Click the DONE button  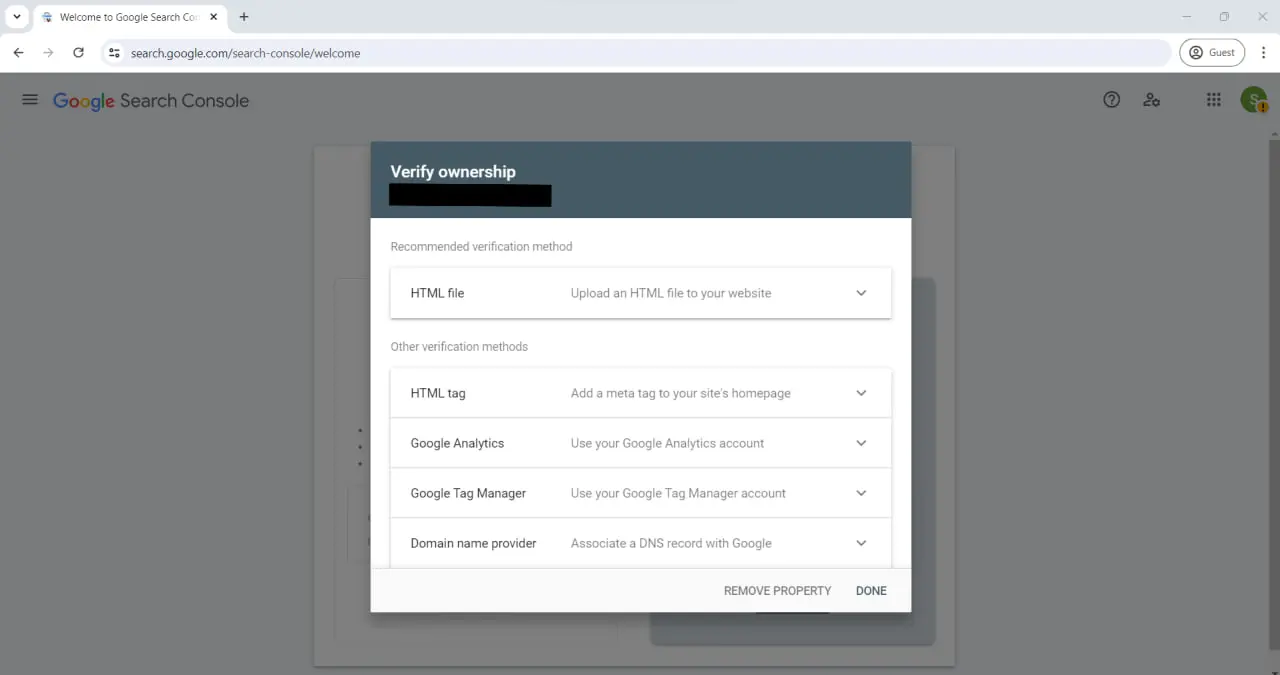tap(871, 591)
